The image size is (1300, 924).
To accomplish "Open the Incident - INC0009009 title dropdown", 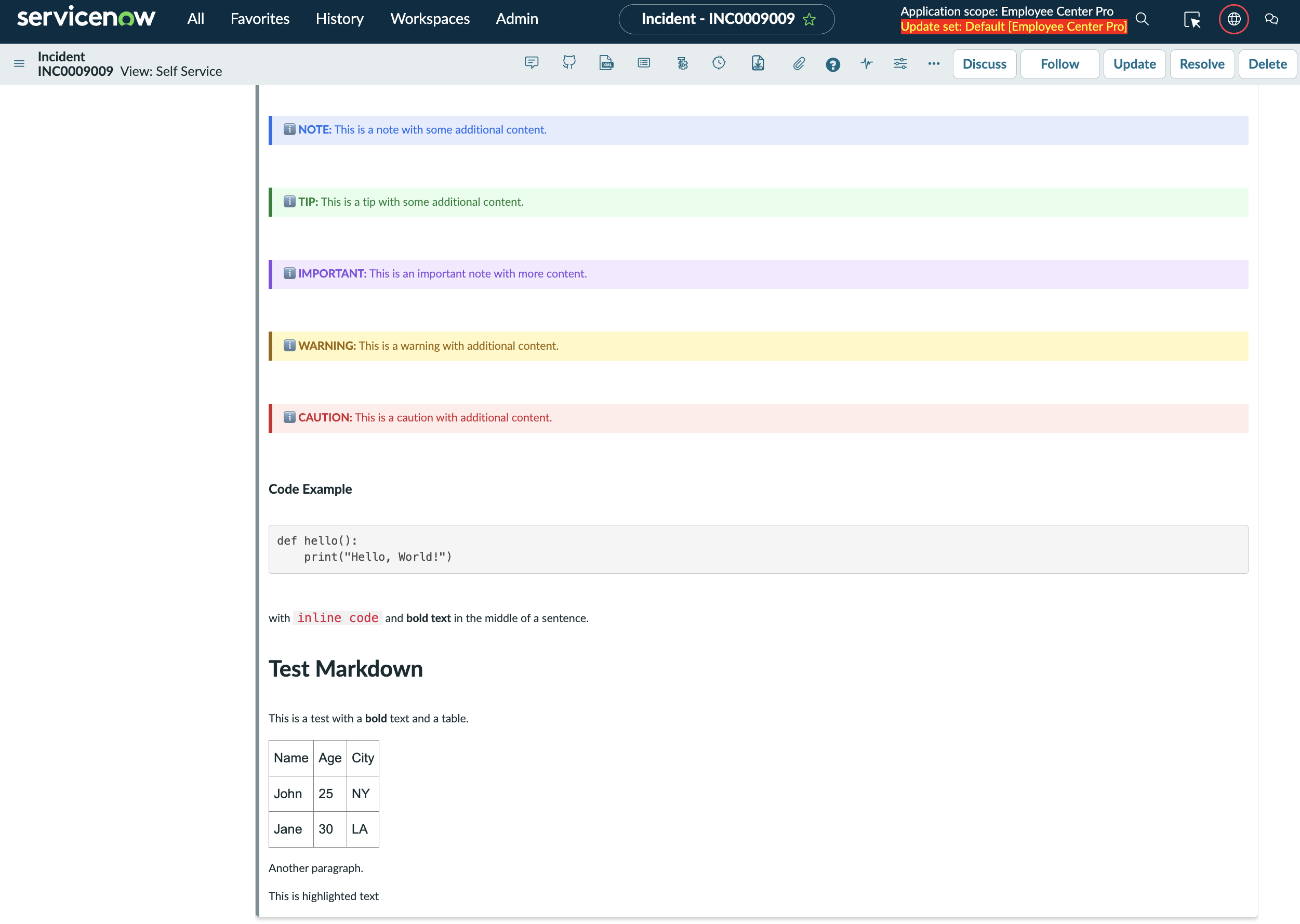I will tap(718, 19).
